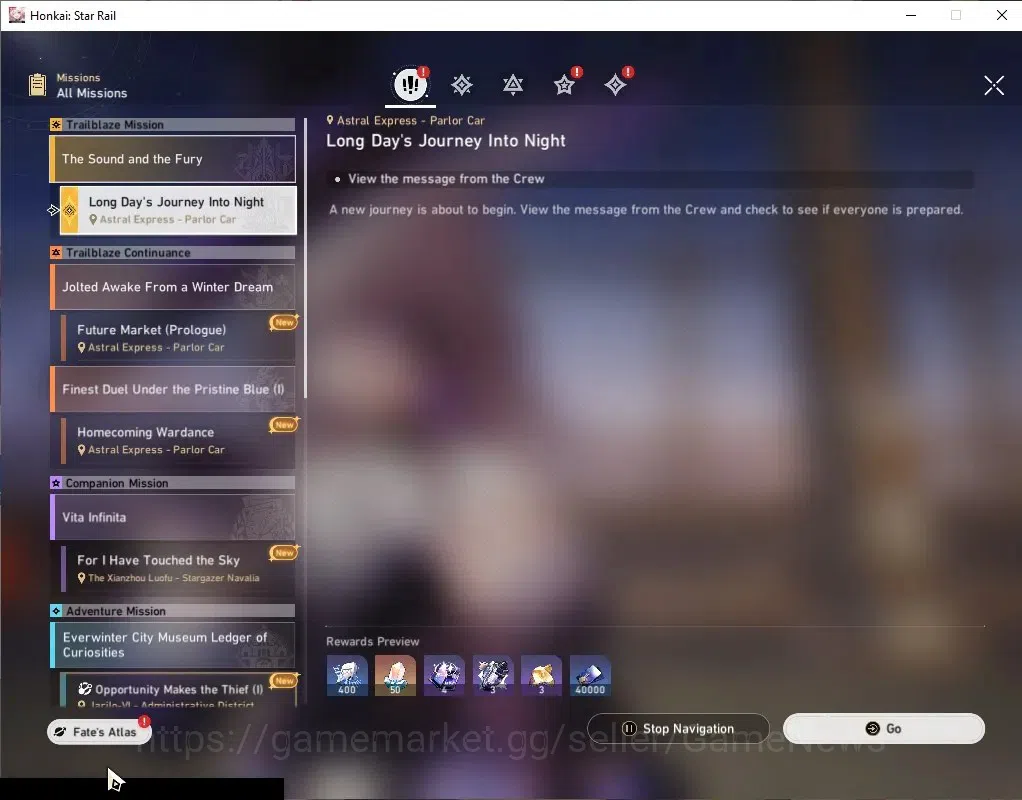Click the Companion Mission category star icon
This screenshot has width=1022, height=800.
pos(56,483)
